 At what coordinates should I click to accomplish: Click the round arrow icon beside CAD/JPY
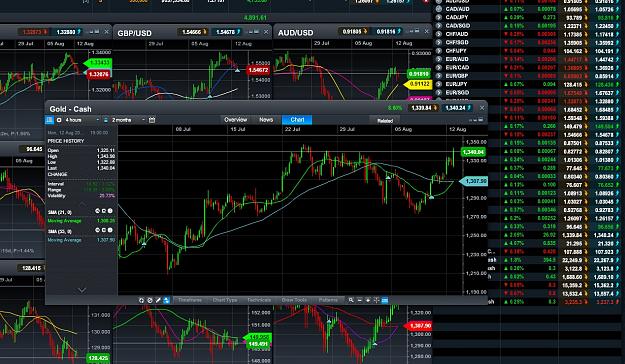click(439, 17)
